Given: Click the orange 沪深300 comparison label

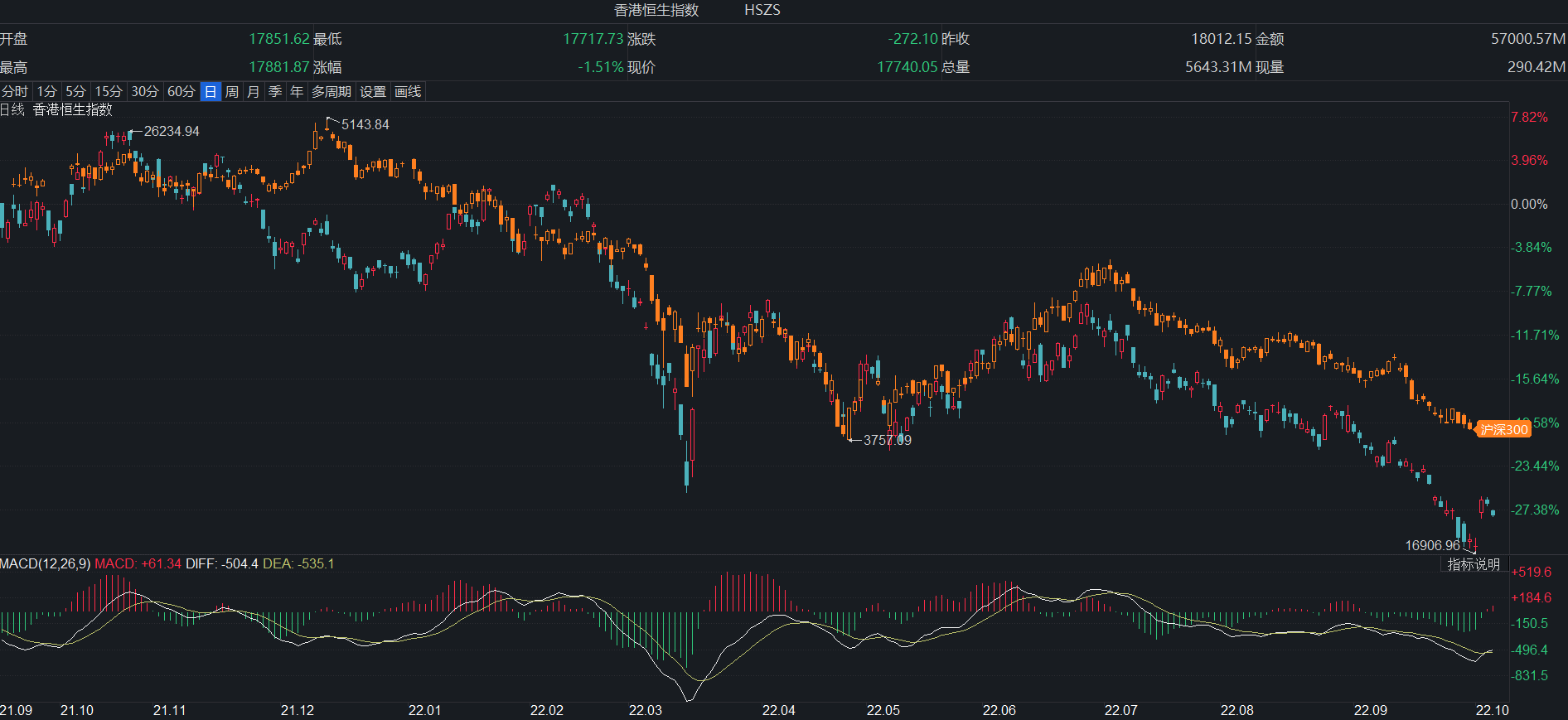Looking at the screenshot, I should click(1503, 429).
